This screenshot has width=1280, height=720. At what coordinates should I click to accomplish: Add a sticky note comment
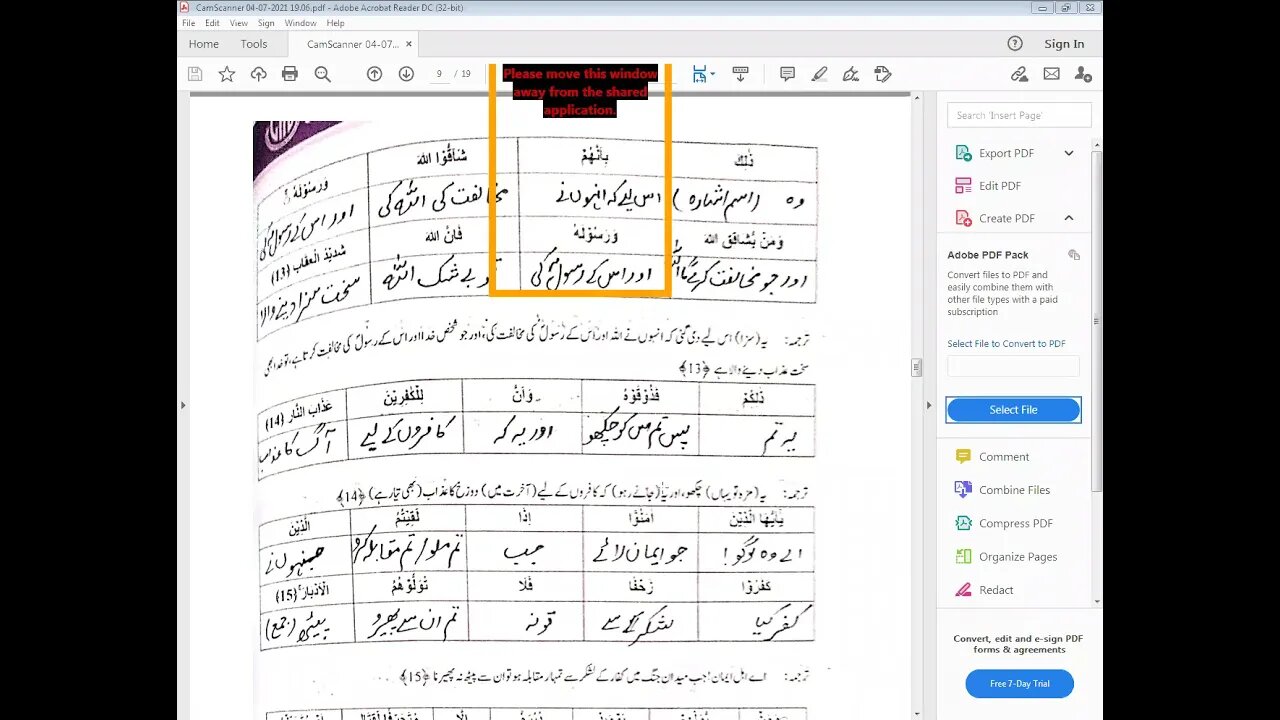click(787, 74)
